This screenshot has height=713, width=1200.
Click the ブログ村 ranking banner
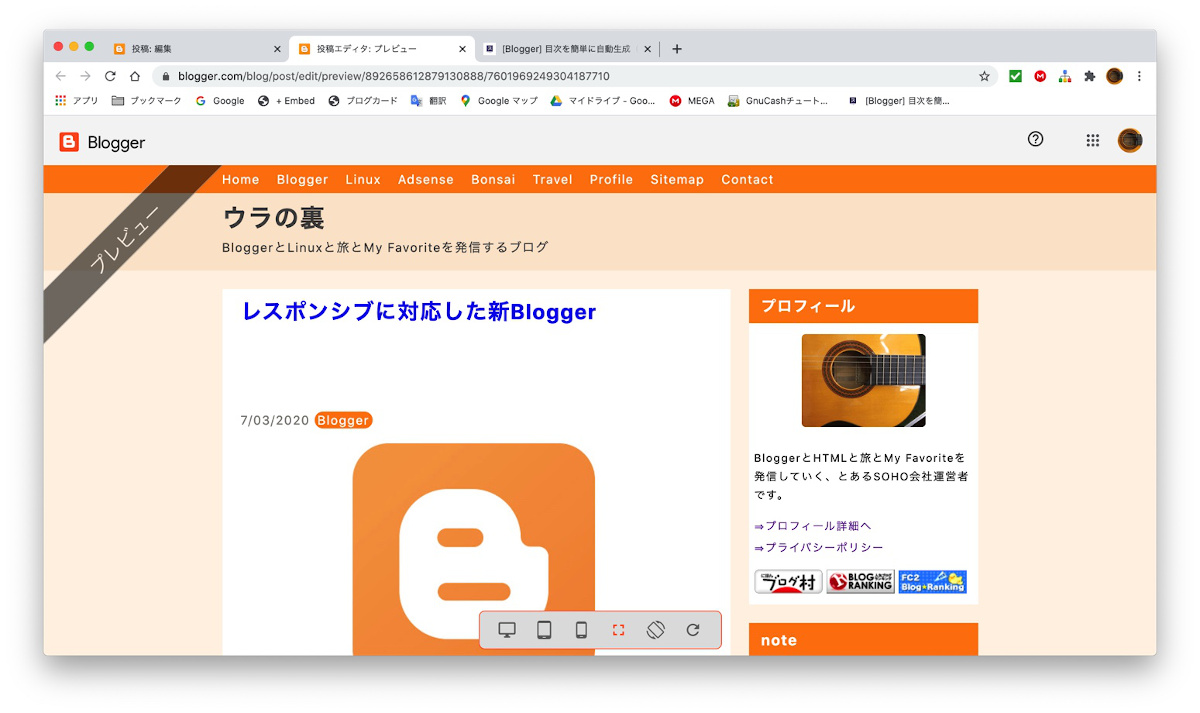788,582
